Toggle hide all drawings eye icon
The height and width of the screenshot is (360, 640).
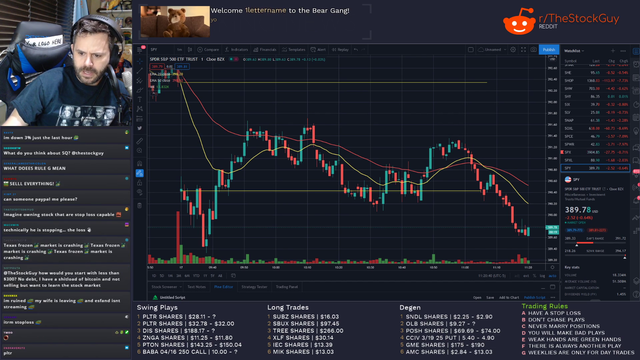pos(140,192)
